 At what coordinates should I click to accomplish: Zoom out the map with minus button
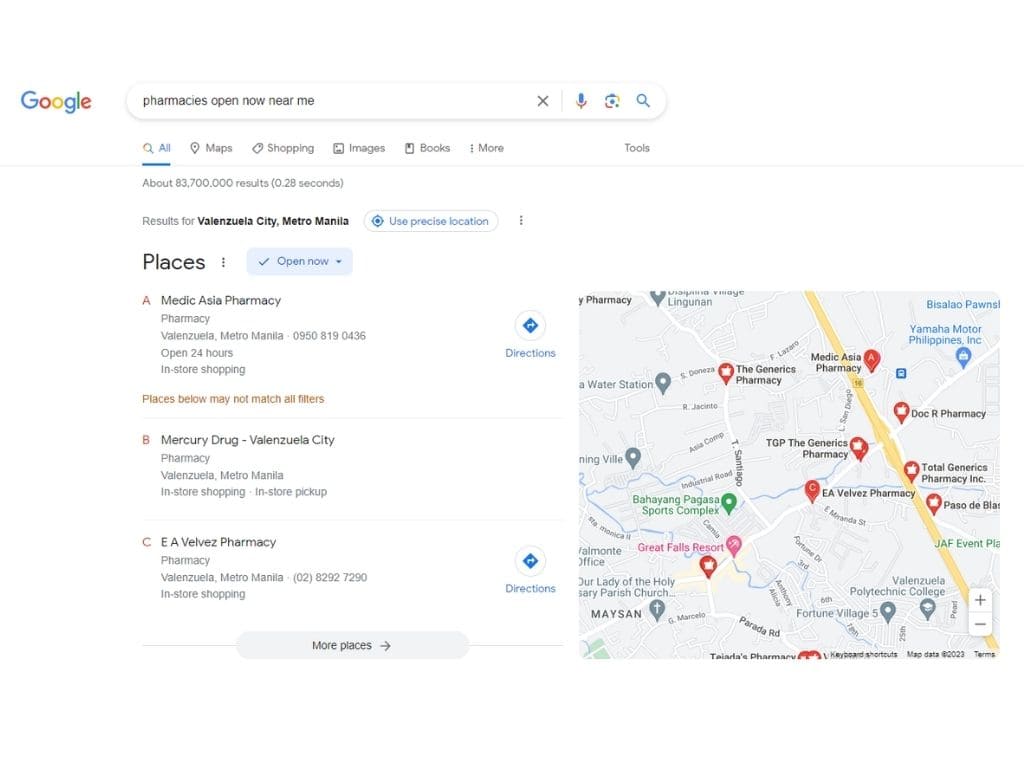click(x=980, y=624)
